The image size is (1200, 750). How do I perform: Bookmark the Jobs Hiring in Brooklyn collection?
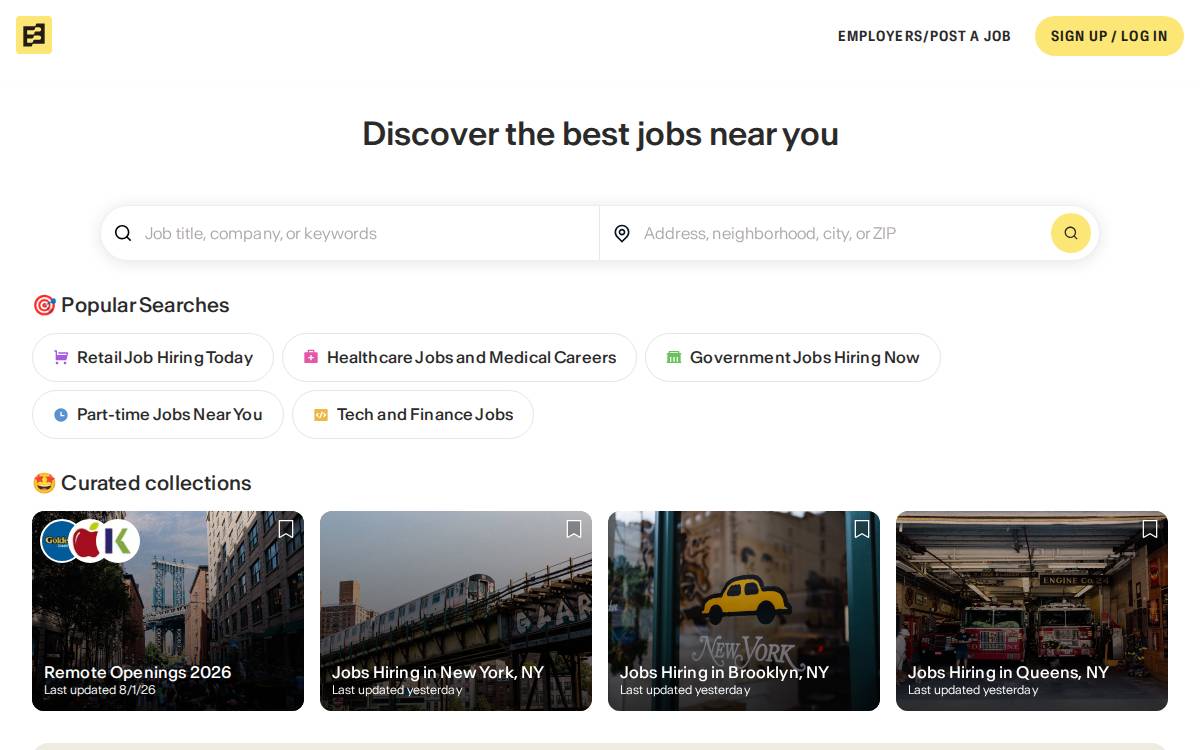click(862, 529)
